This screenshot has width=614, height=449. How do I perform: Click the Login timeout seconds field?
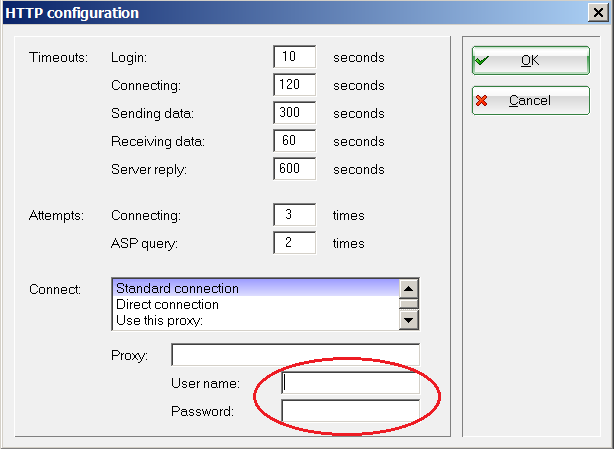coord(294,57)
